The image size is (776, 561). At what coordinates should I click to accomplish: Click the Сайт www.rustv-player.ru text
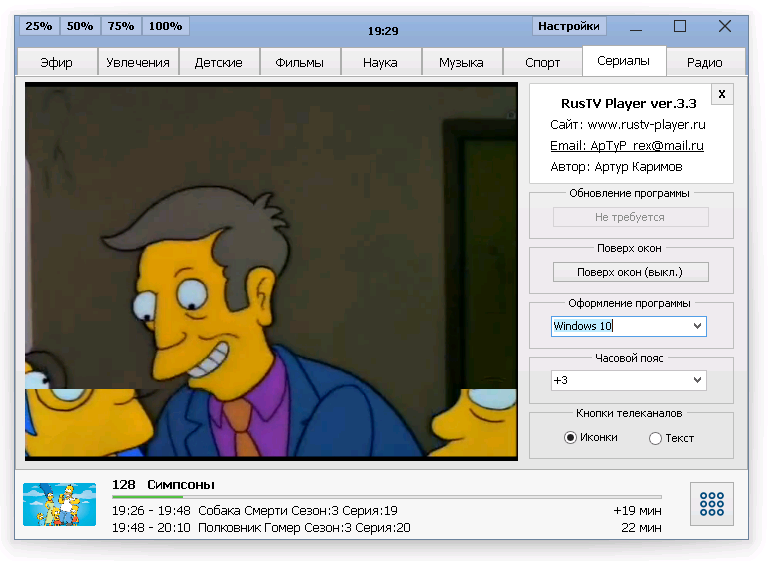coord(628,124)
